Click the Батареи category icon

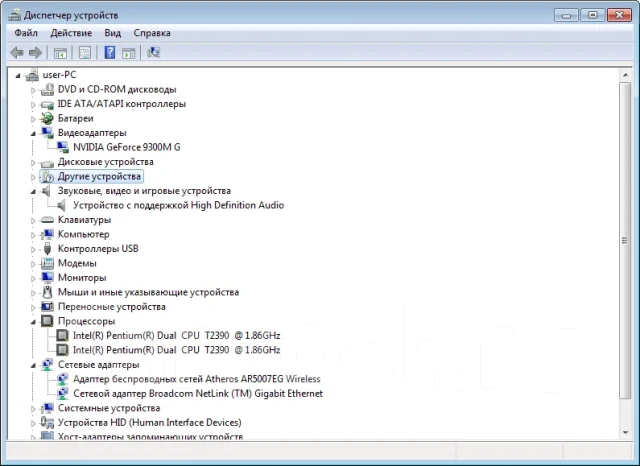pos(47,118)
